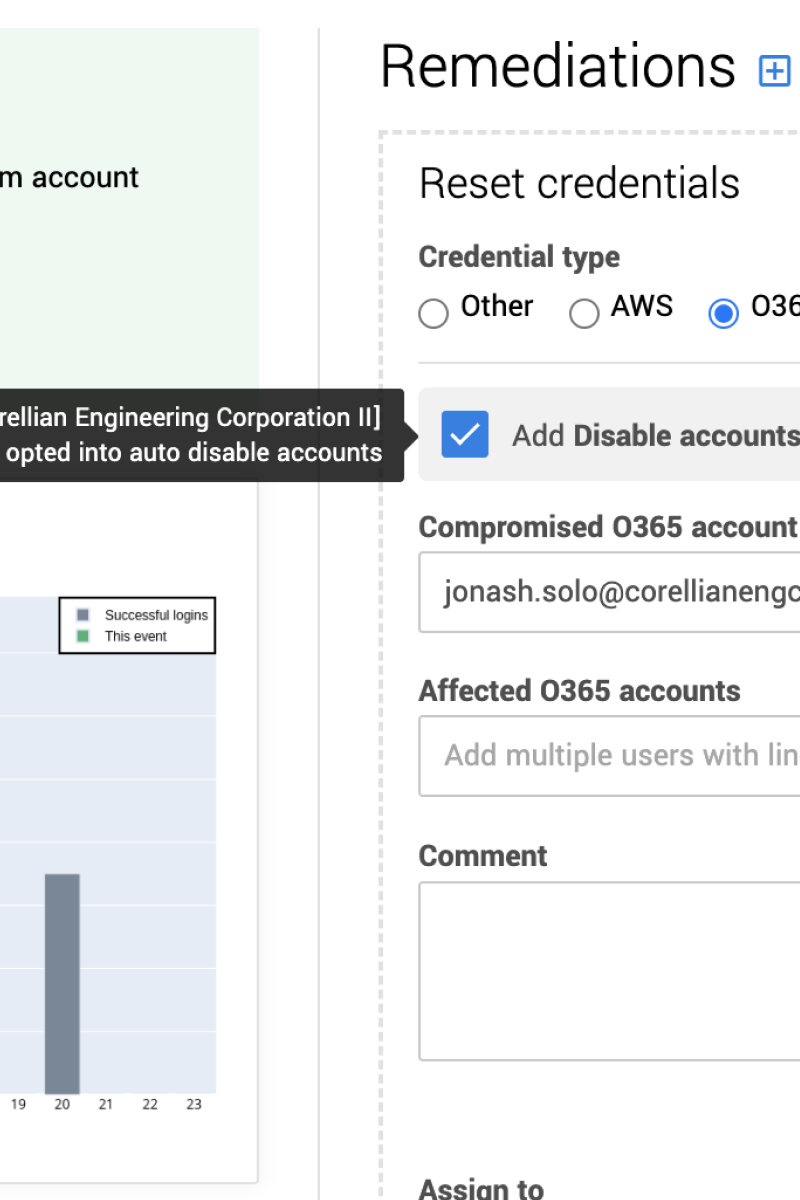Click the Remediations heading
The height and width of the screenshot is (1200, 800).
pyautogui.click(x=557, y=68)
